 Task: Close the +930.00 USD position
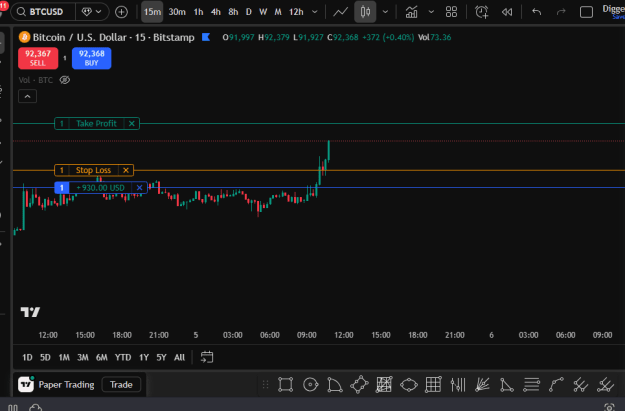140,188
